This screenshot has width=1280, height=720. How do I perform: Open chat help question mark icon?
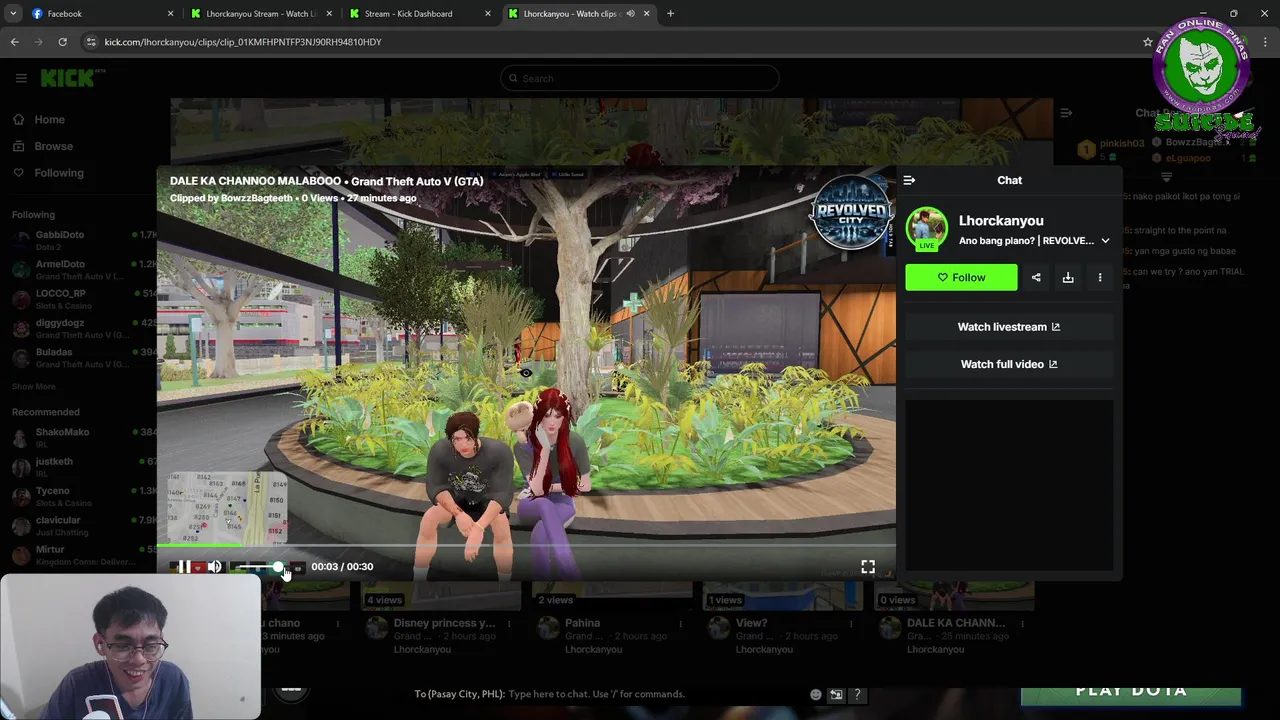[x=857, y=695]
